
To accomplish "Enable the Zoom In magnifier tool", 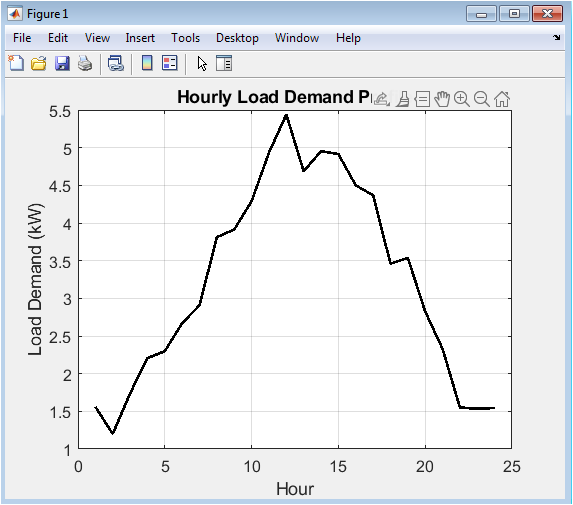I will coord(462,99).
